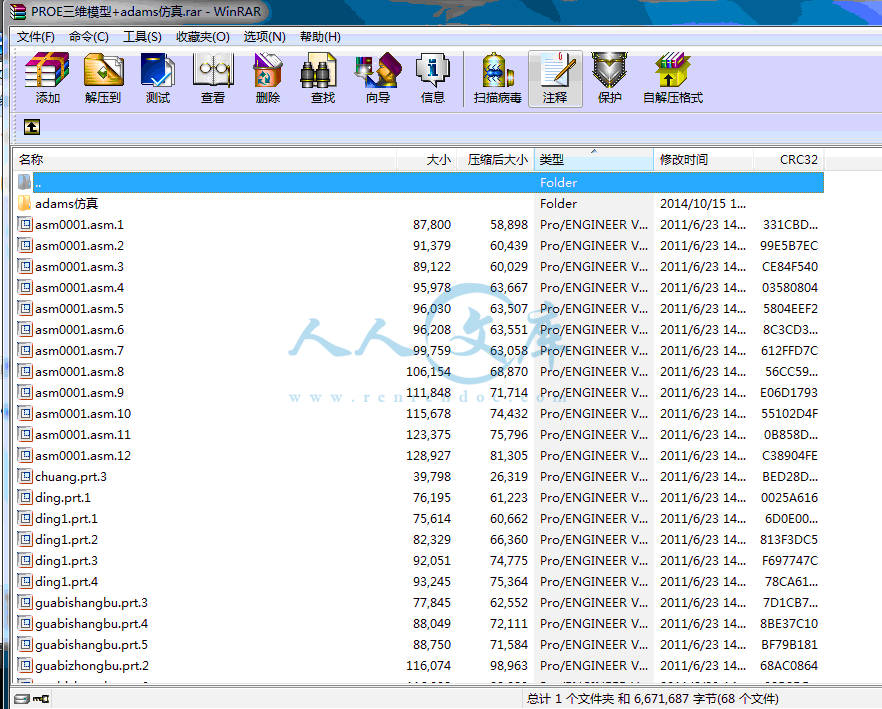Select file asm0001.asm.4
Screen dimensions: 882x709
coord(79,288)
